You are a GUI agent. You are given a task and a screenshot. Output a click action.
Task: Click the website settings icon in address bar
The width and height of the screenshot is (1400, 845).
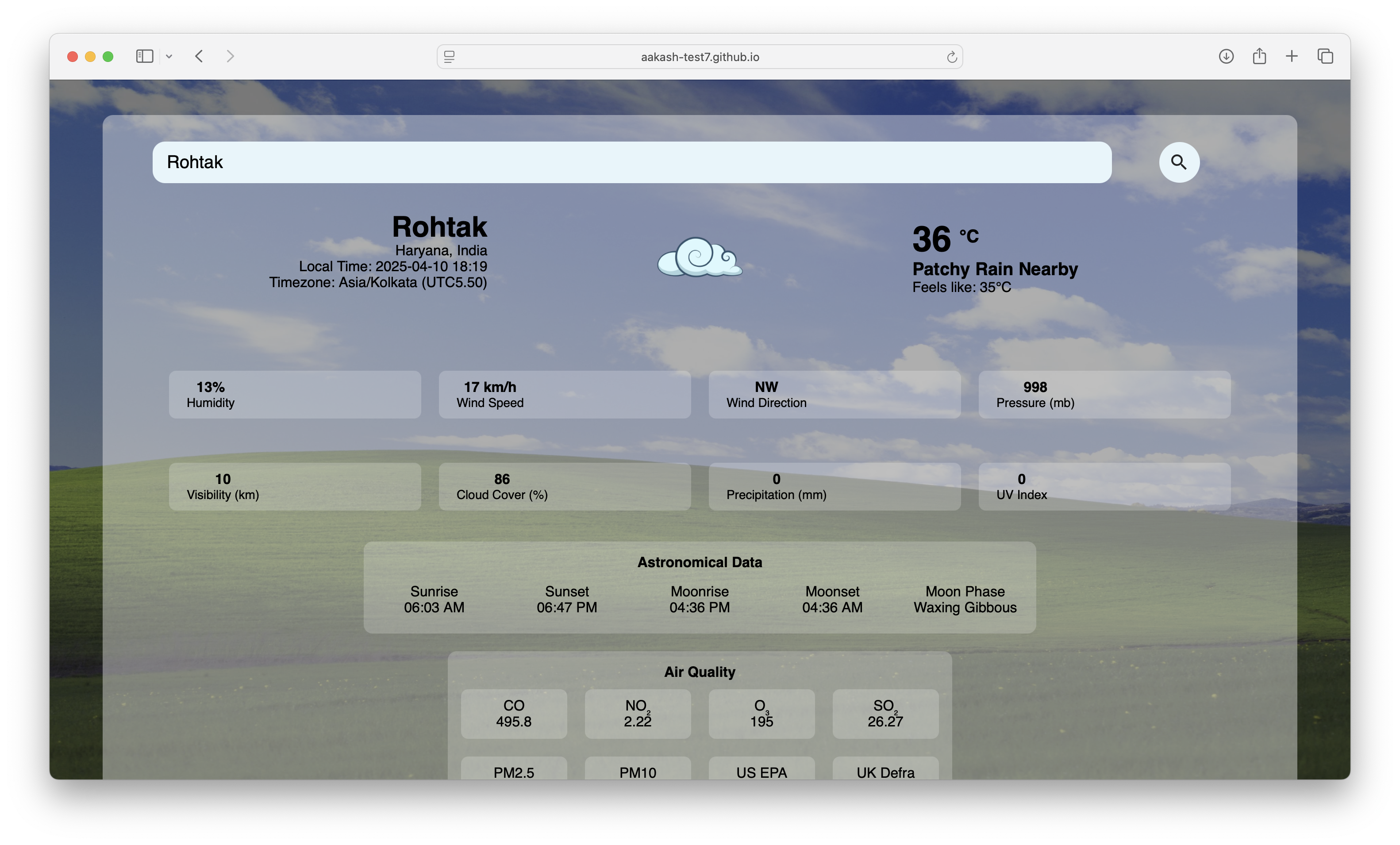[450, 57]
